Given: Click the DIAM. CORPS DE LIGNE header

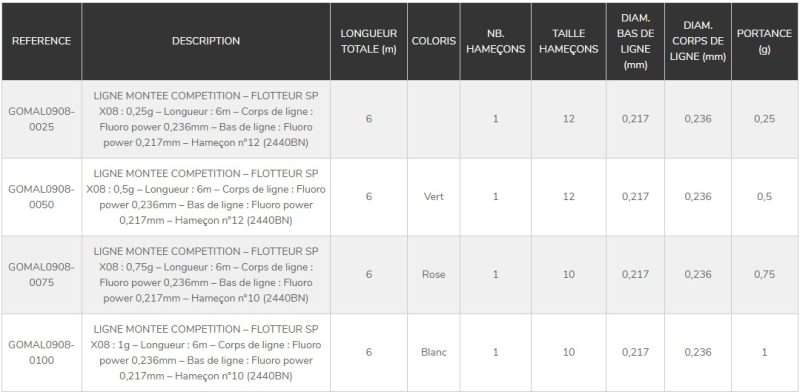Looking at the screenshot, I should pyautogui.click(x=698, y=41).
